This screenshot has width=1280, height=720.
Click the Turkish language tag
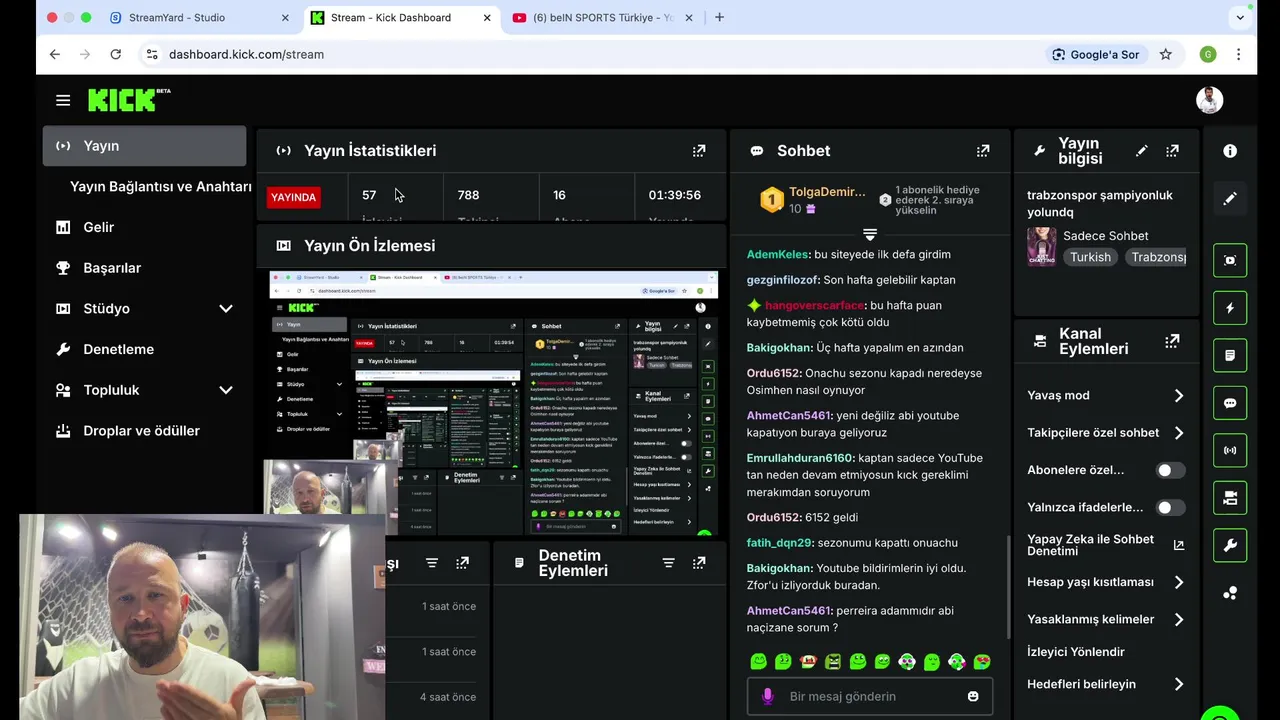point(1090,257)
